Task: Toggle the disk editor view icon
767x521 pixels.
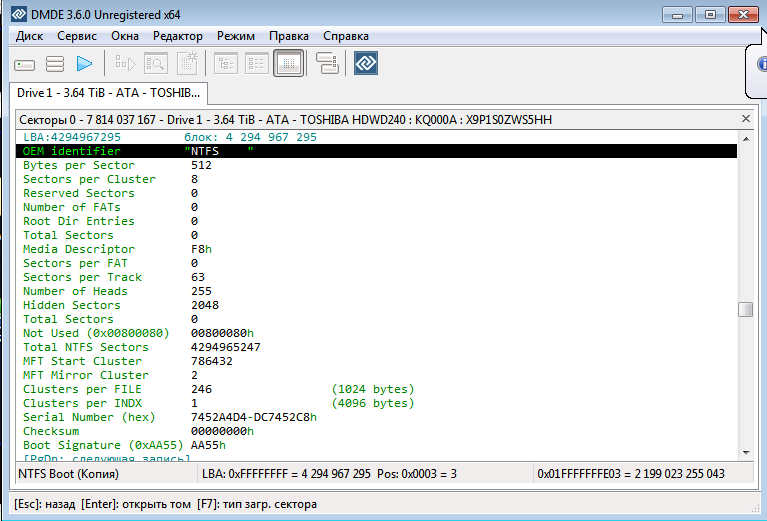Action: tap(289, 64)
